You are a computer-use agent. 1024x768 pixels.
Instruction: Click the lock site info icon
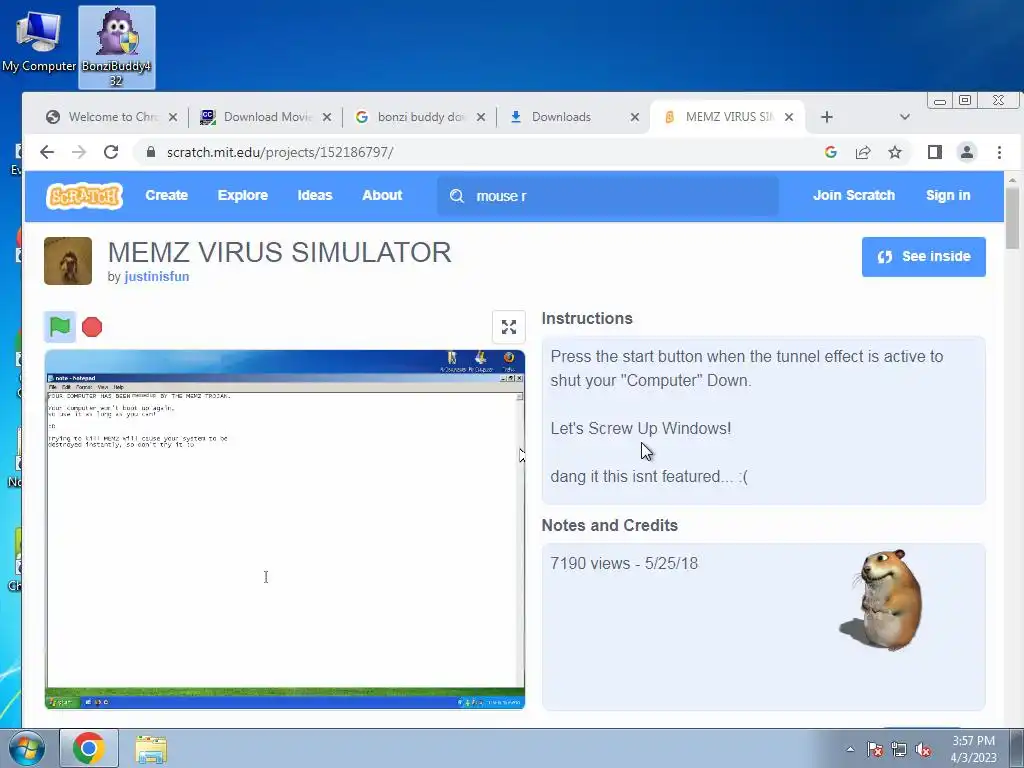[x=151, y=152]
